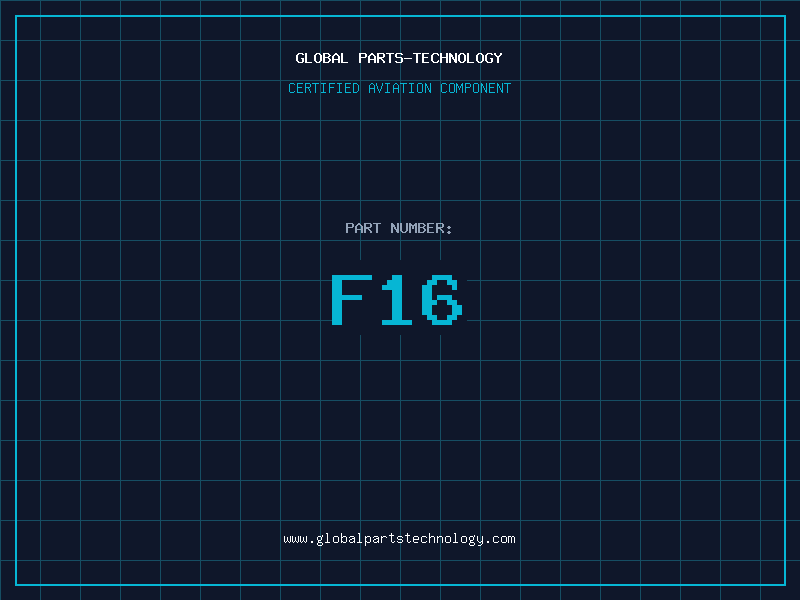
Task: Select the F16 part number text
Action: (x=397, y=299)
